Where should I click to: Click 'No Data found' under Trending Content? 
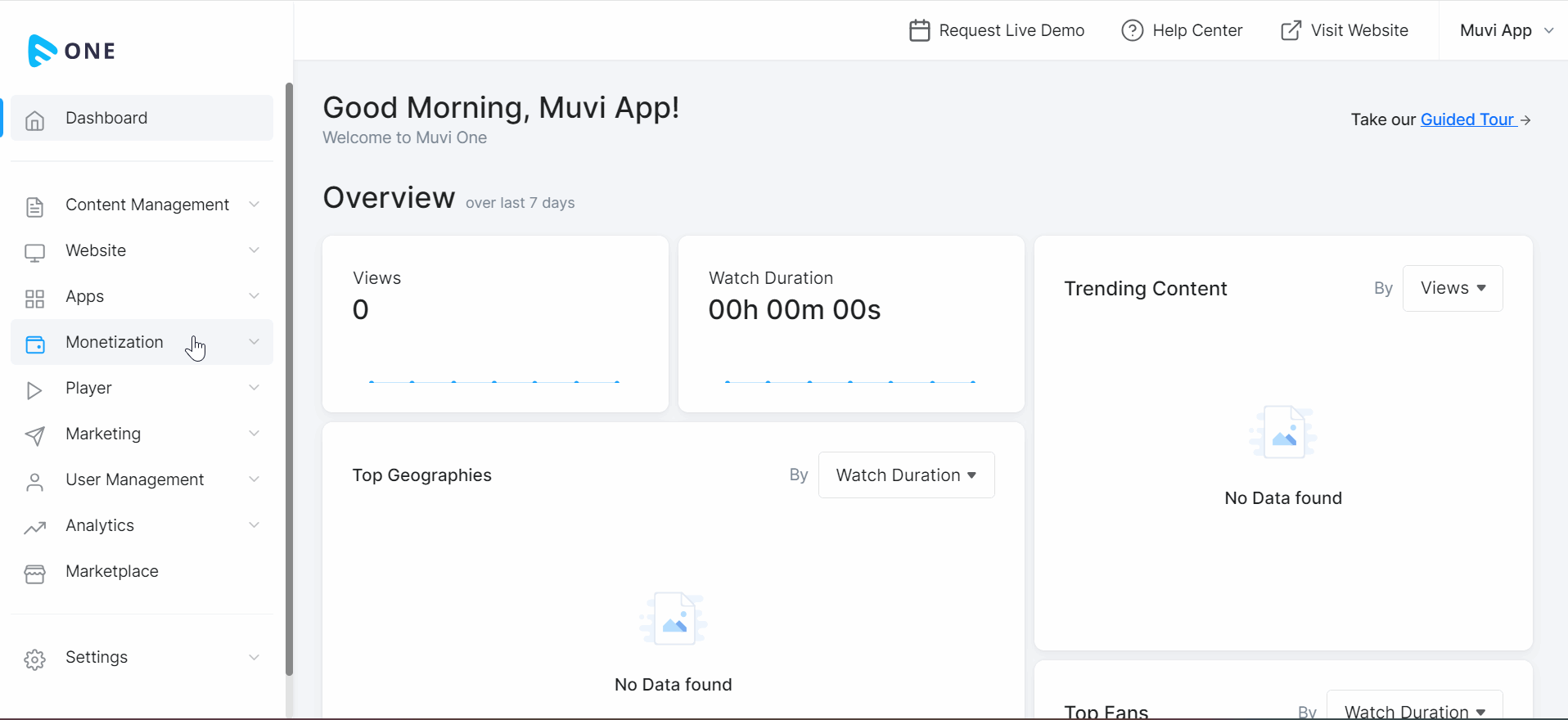(1283, 498)
